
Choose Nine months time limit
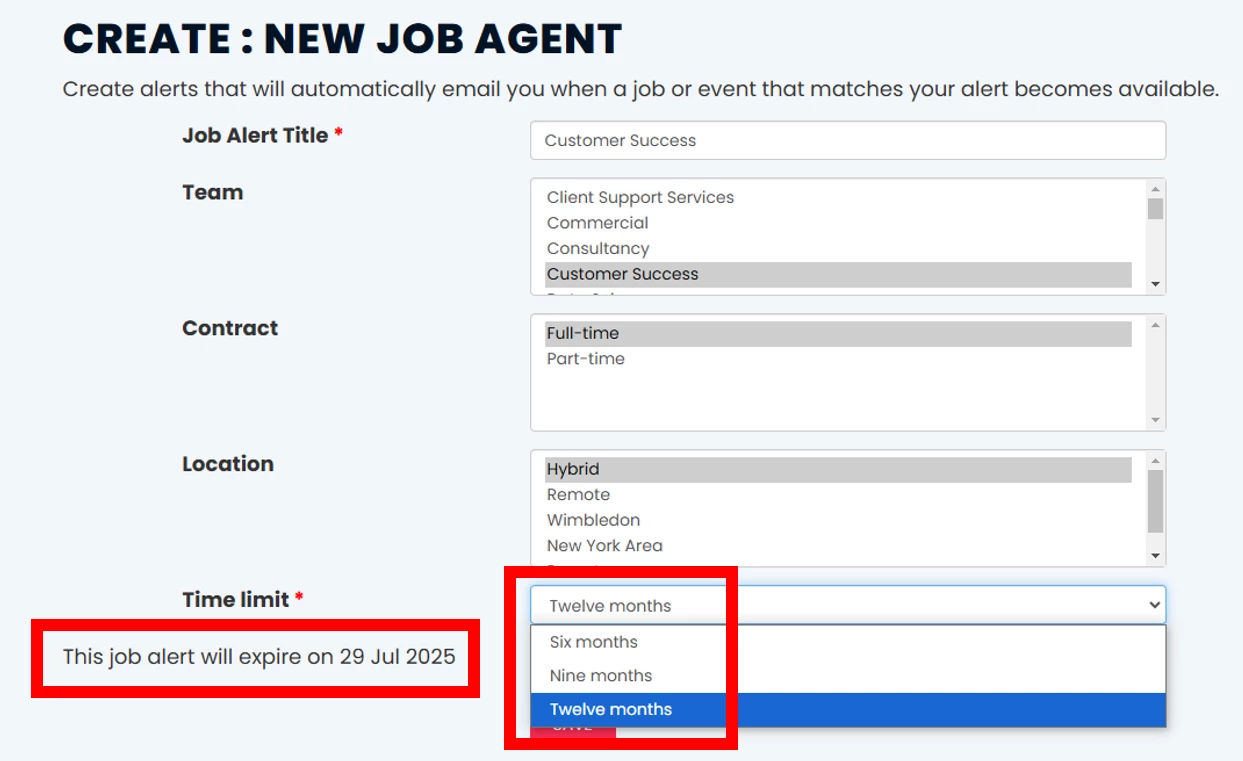601,676
